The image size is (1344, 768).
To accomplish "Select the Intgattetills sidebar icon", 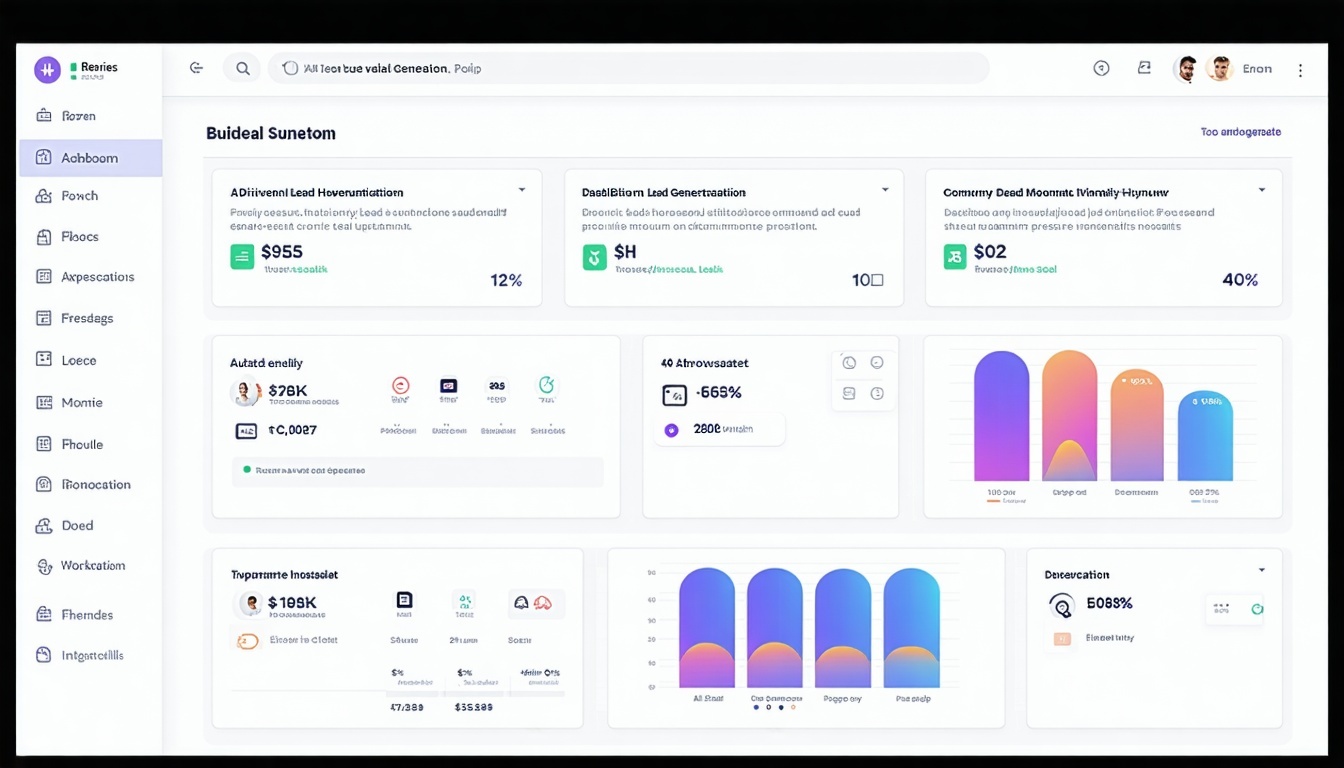I will click(x=44, y=654).
